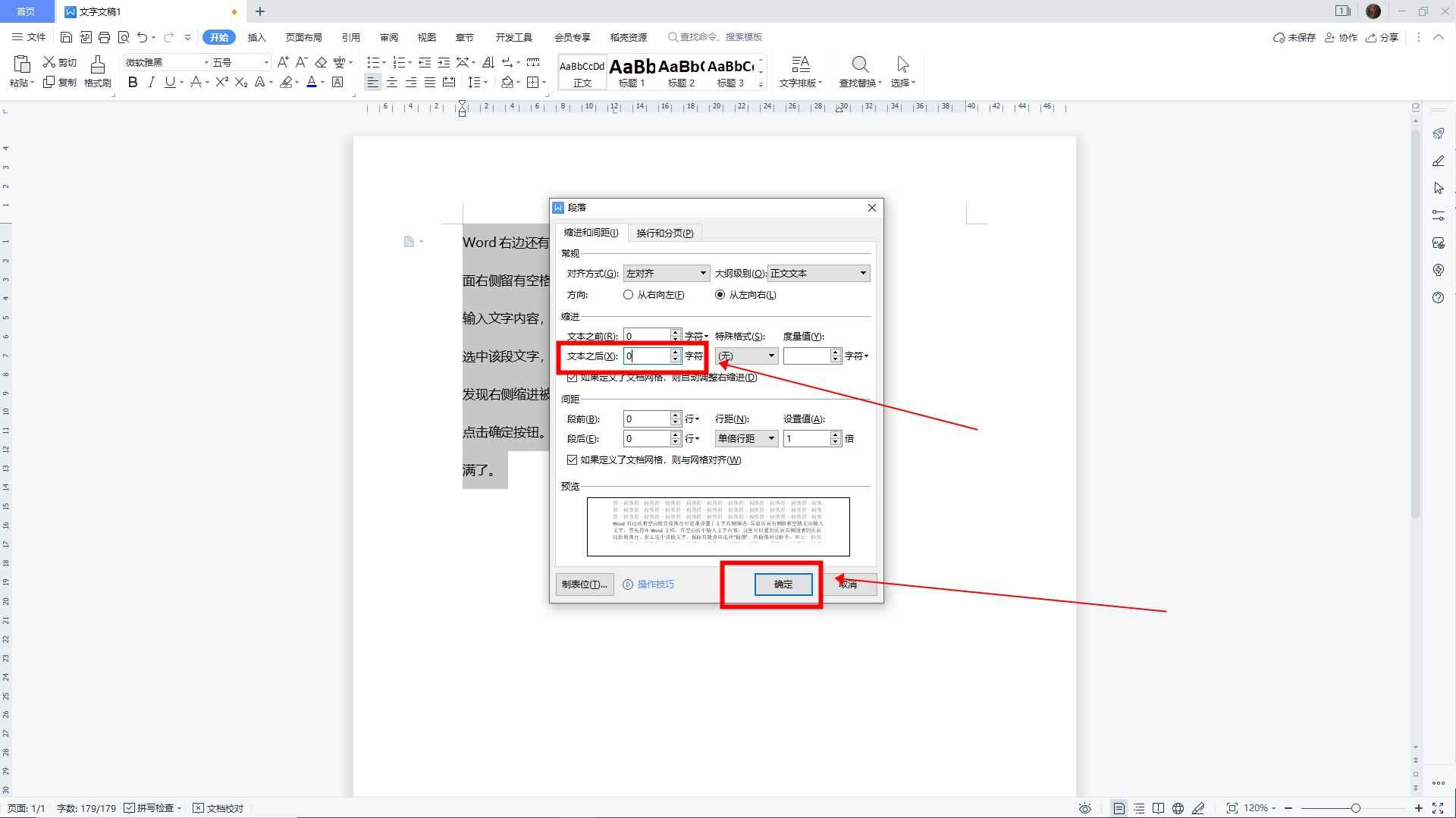The width and height of the screenshot is (1456, 818).
Task: Toggle bold formatting
Action: point(133,83)
